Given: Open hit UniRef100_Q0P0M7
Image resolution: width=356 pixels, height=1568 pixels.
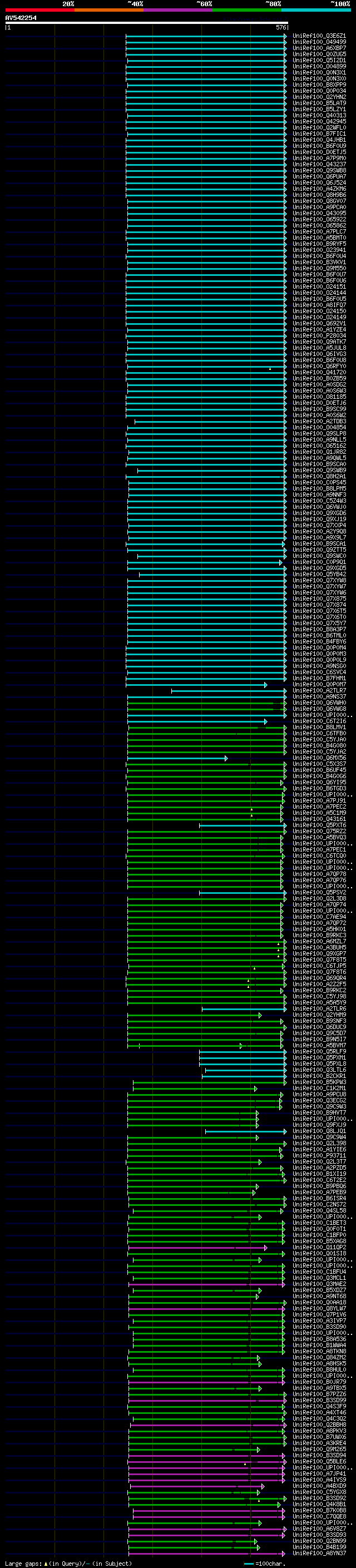Looking at the screenshot, I should pyautogui.click(x=319, y=684).
